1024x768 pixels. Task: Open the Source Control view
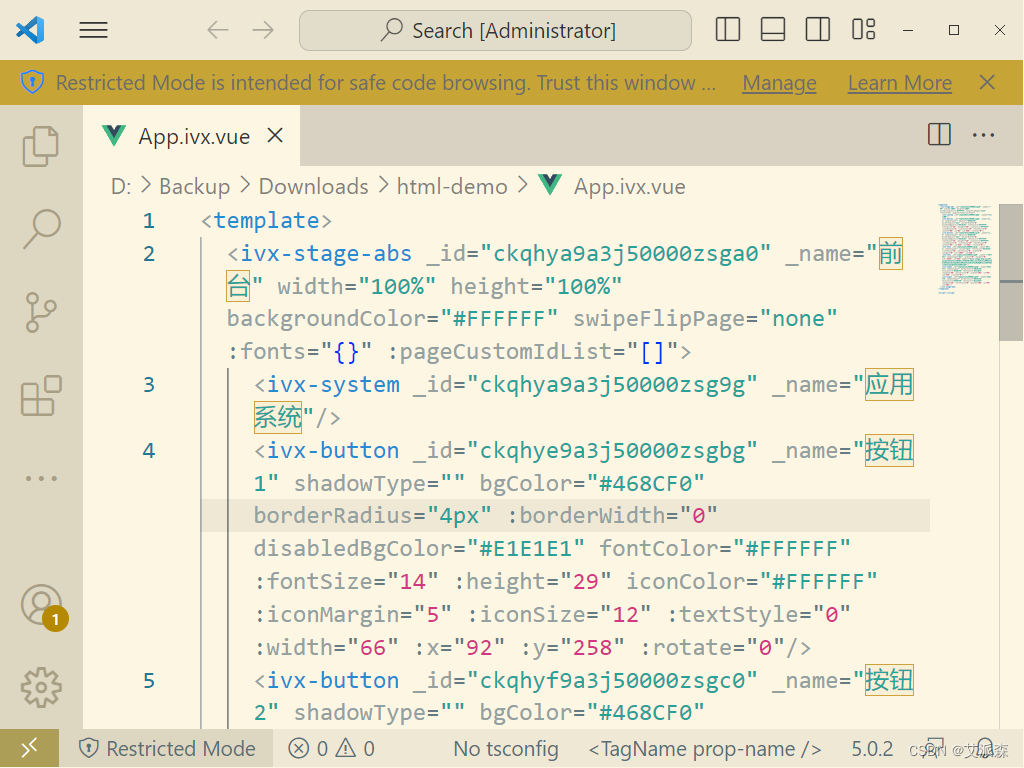tap(41, 312)
